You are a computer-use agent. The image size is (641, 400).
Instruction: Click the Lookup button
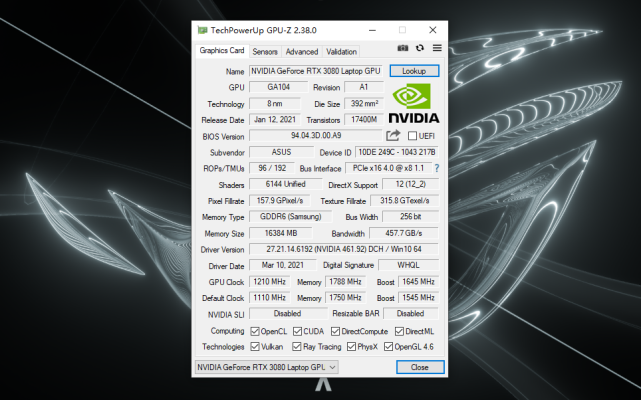point(414,71)
